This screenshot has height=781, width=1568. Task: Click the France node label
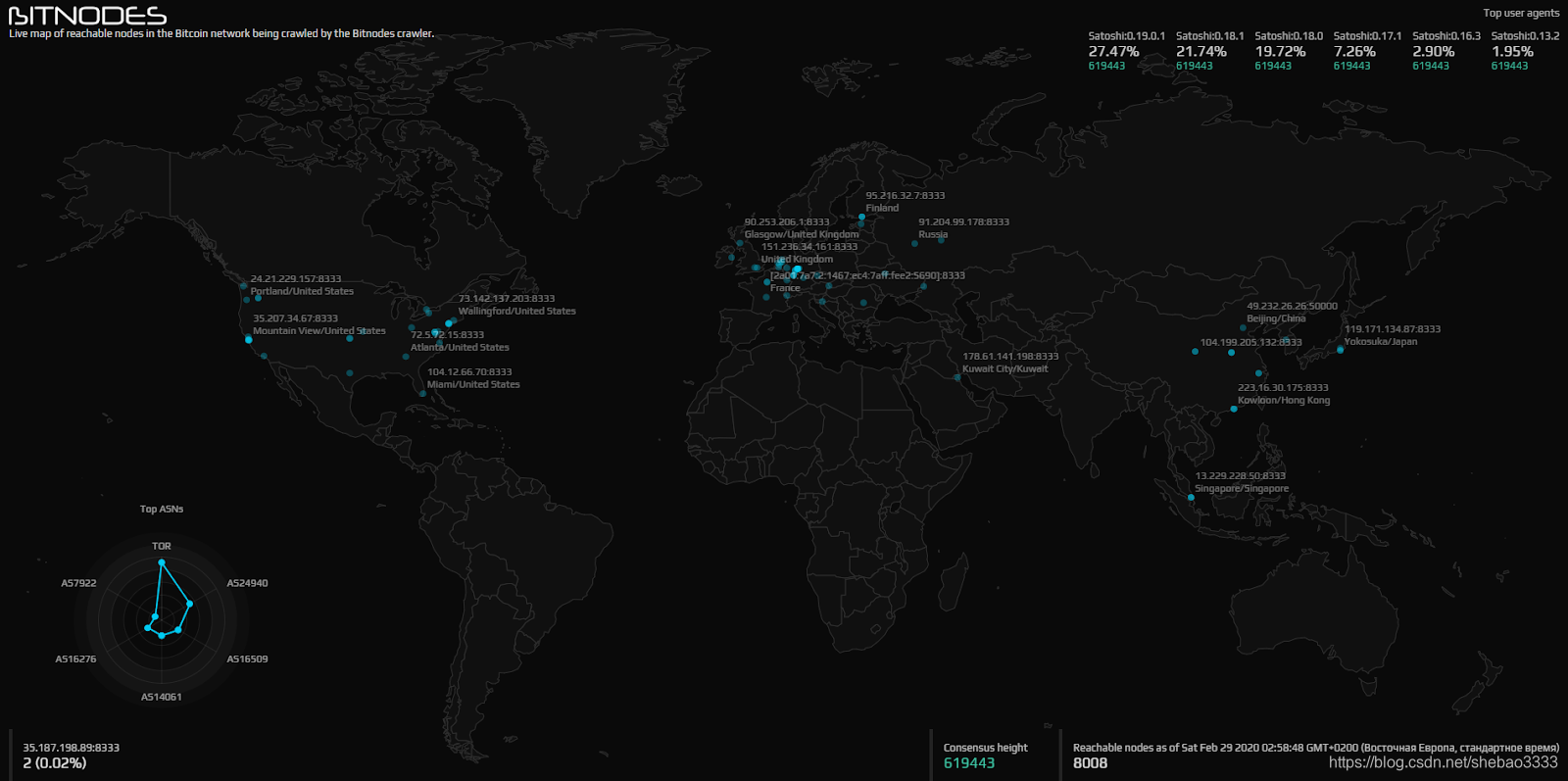point(785,288)
